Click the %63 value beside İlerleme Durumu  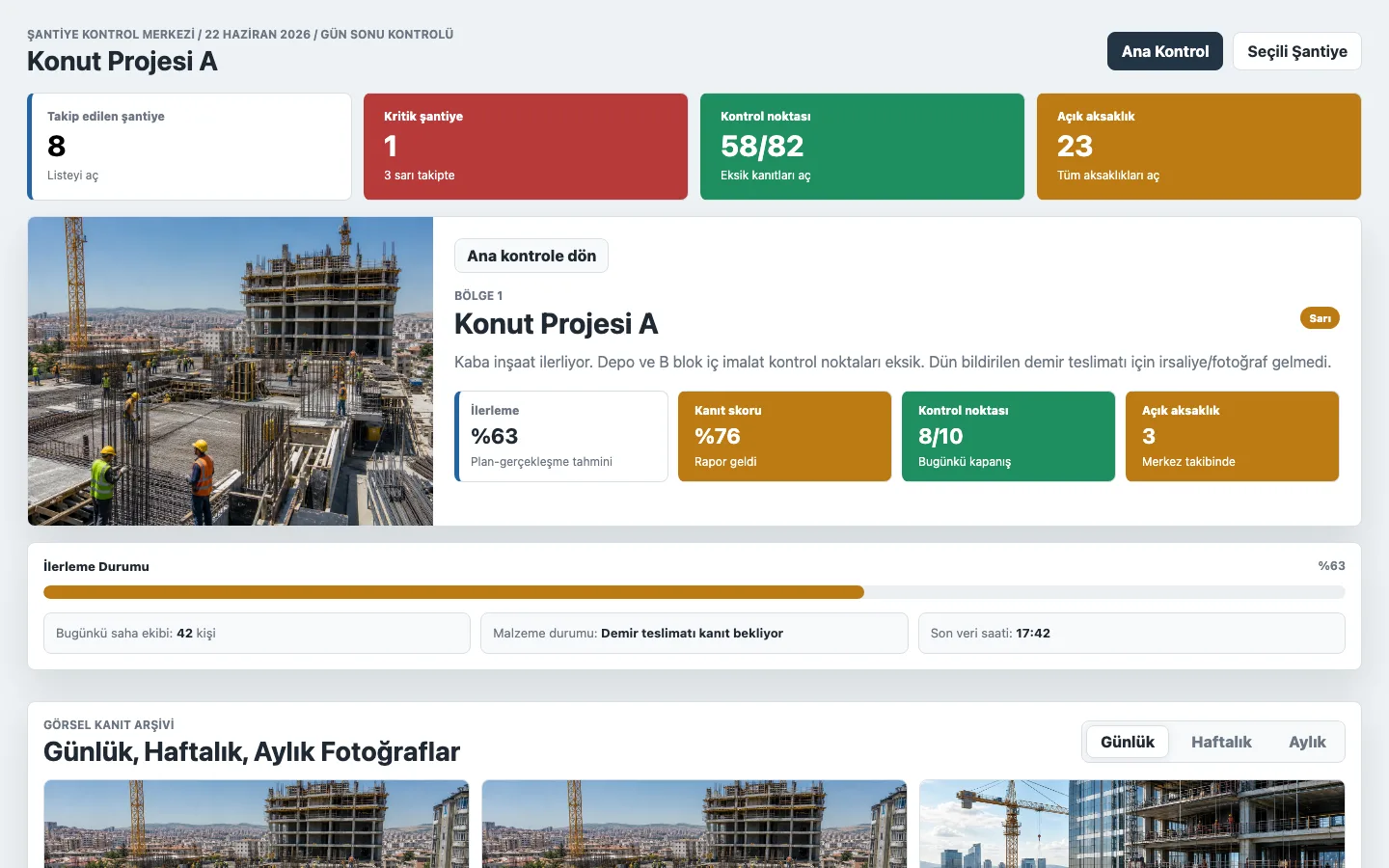point(1331,566)
